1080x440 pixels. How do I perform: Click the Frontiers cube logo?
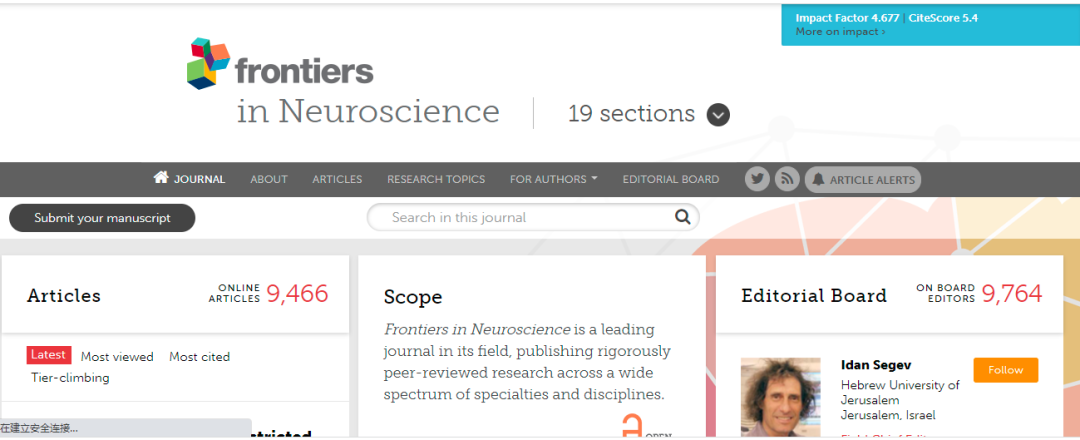pos(209,62)
